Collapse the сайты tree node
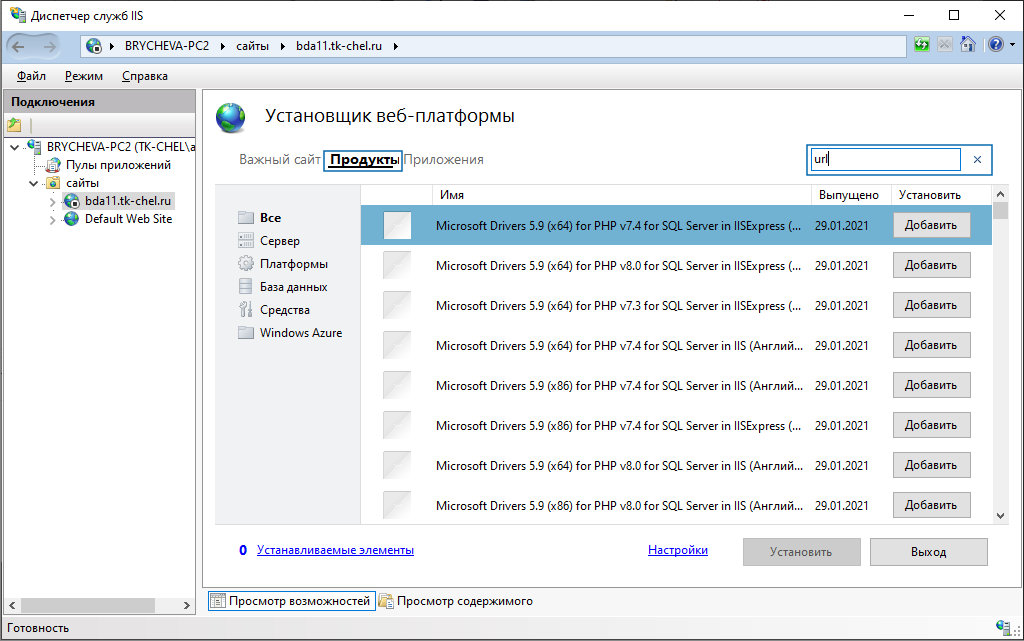Viewport: 1024px width, 641px height. coord(33,183)
